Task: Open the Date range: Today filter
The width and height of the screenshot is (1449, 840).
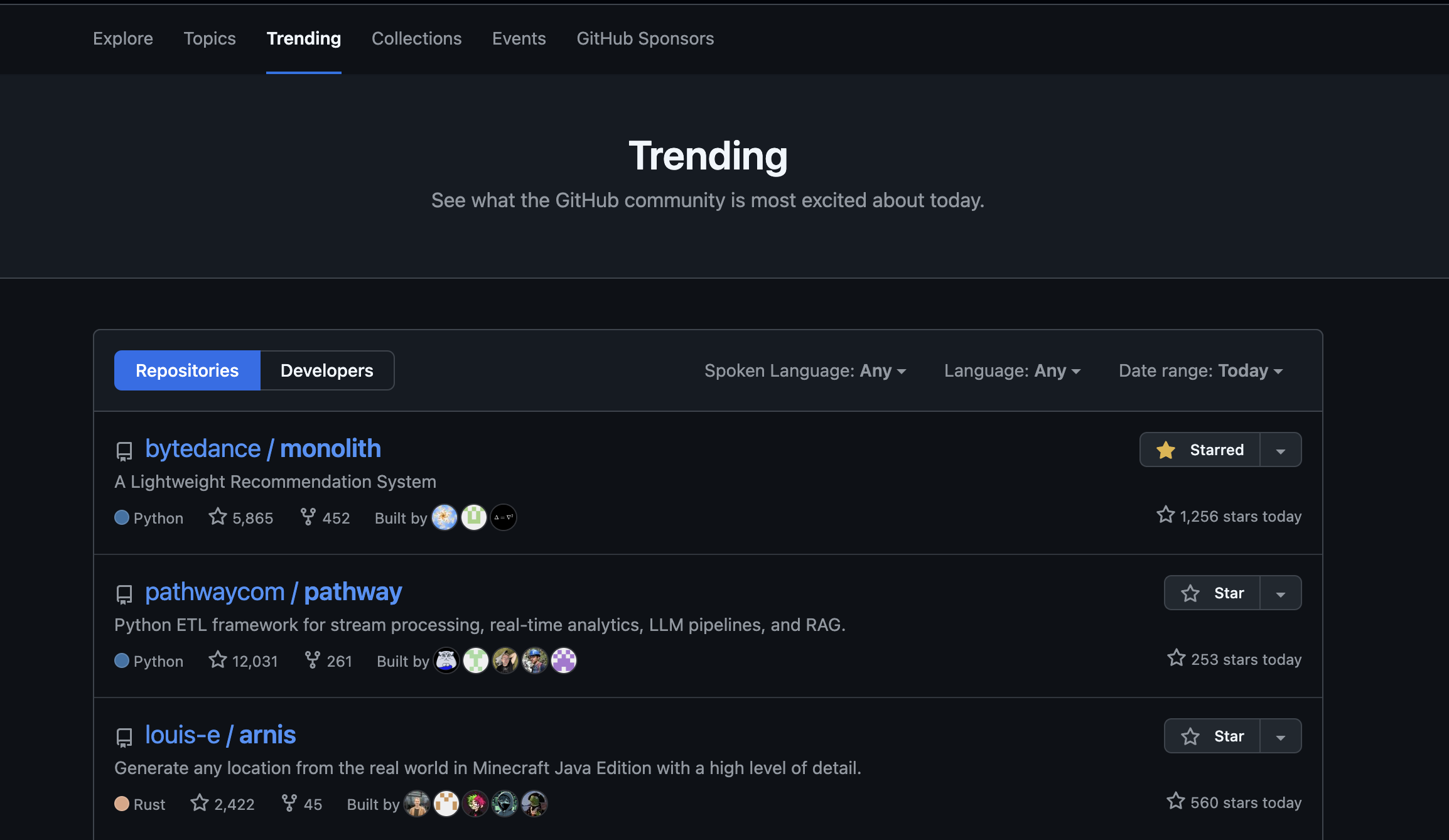Action: pyautogui.click(x=1200, y=370)
